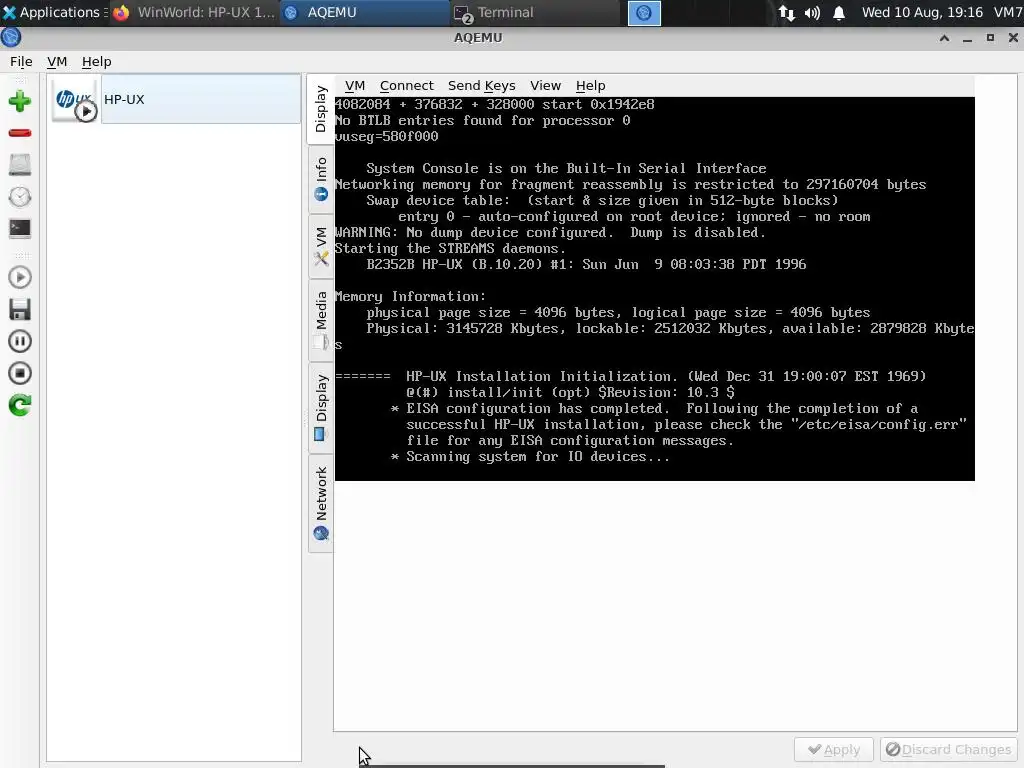This screenshot has width=1024, height=768.
Task: Save VM state with floppy disk icon
Action: click(x=20, y=310)
